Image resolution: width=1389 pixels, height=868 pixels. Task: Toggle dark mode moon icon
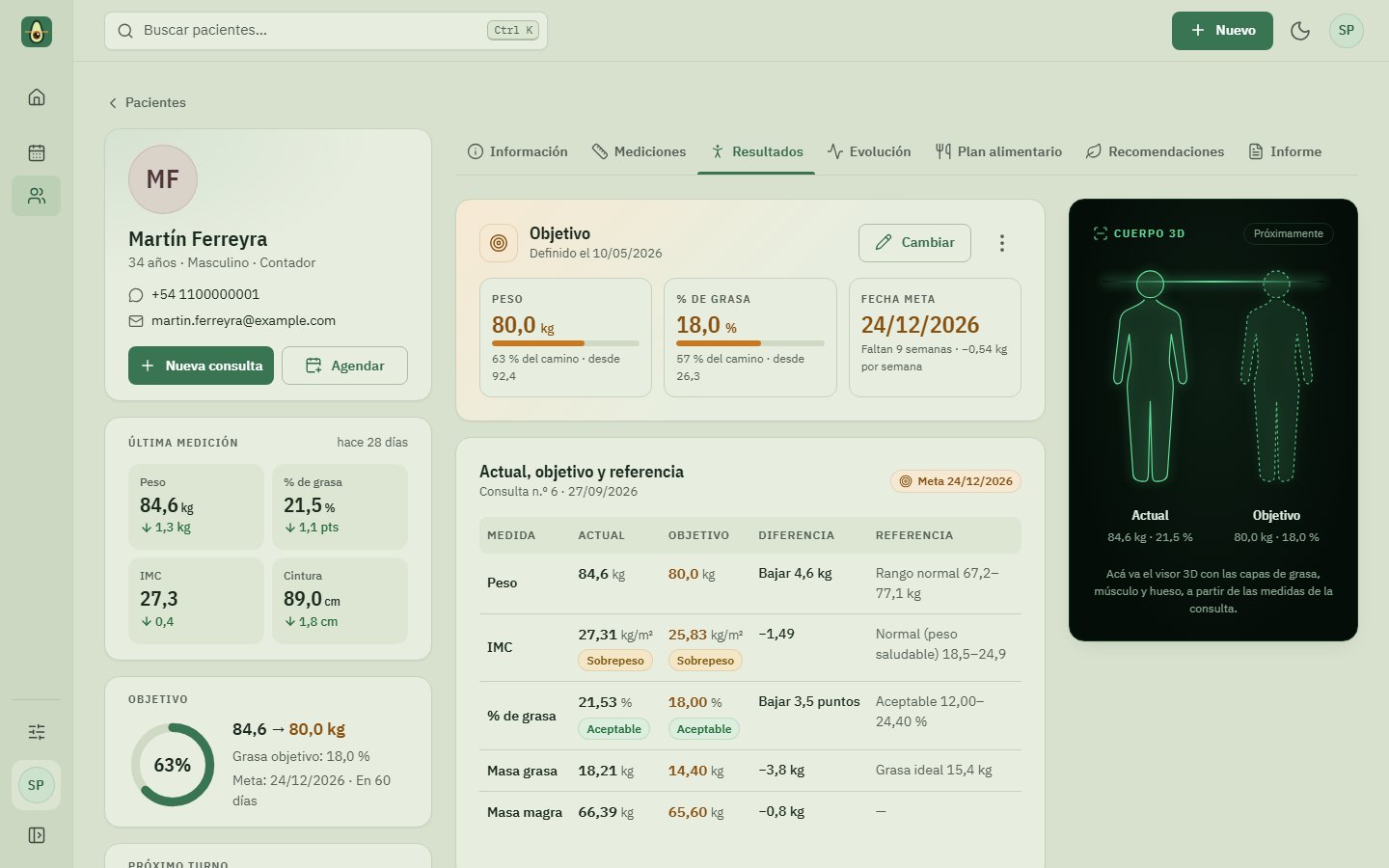pos(1300,31)
